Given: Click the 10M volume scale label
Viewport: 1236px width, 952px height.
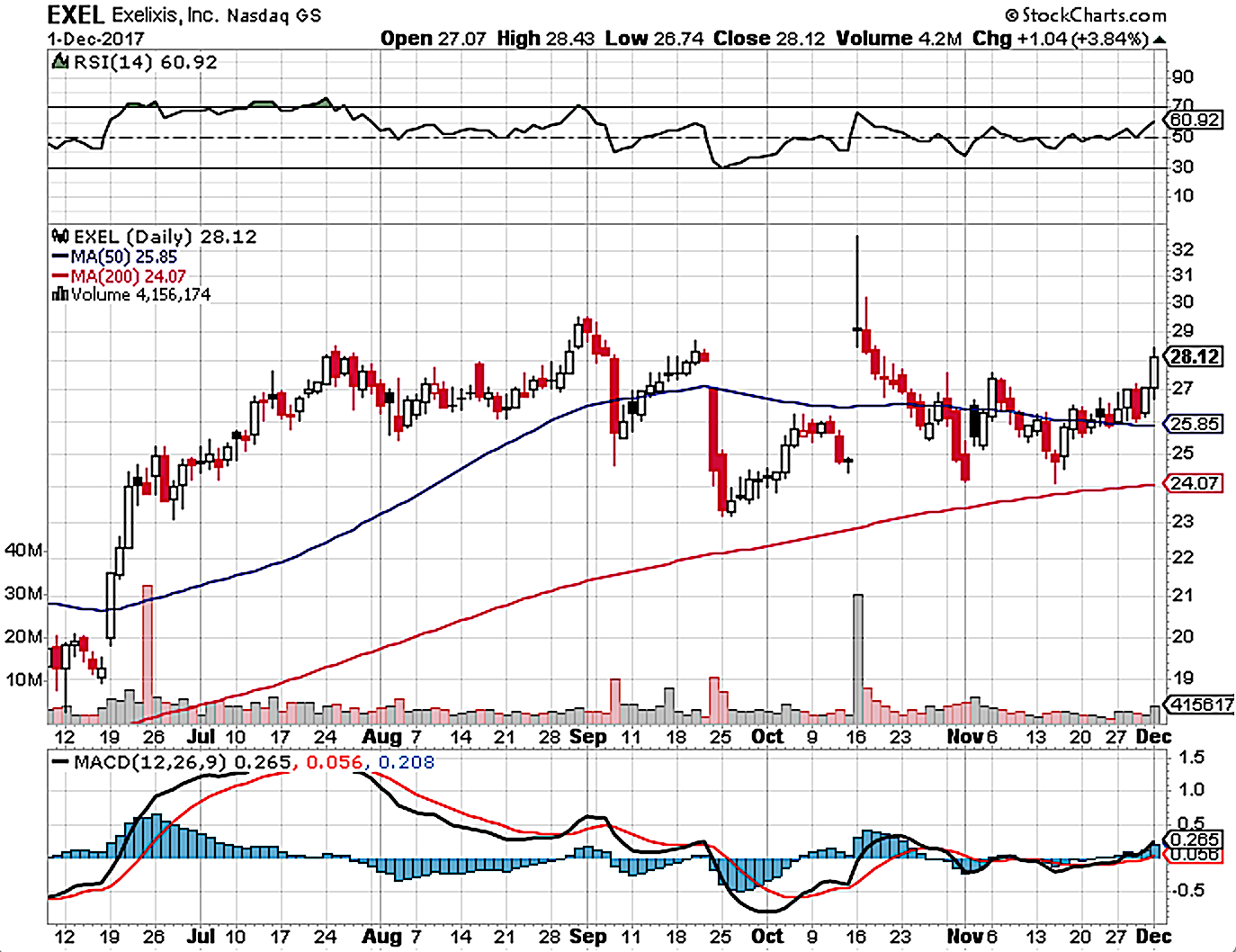Looking at the screenshot, I should (23, 679).
